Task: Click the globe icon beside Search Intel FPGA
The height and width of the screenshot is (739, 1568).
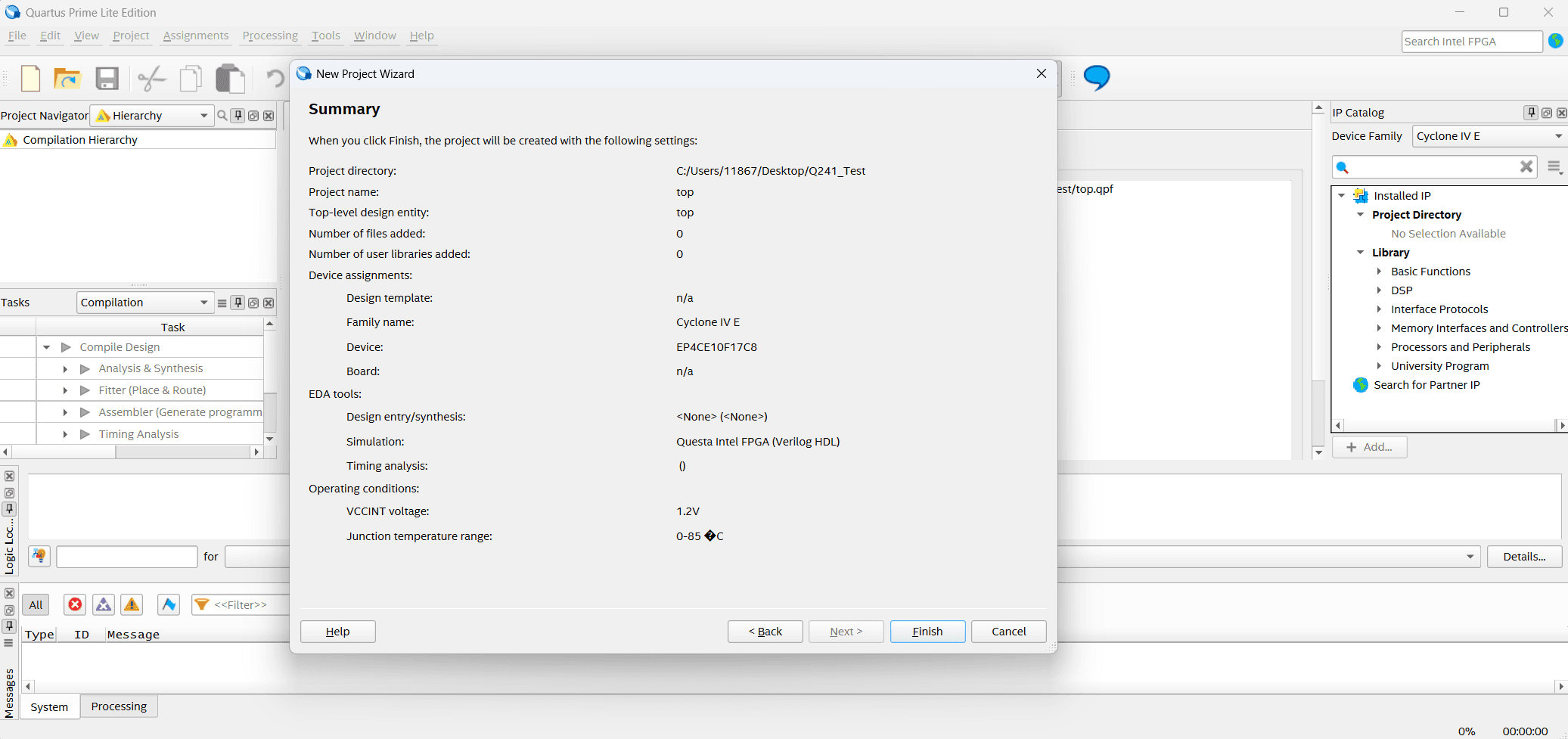Action: 1555,42
